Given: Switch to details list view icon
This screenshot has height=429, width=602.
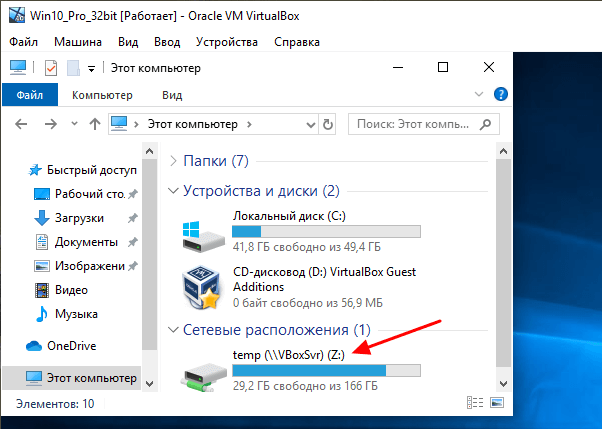Looking at the screenshot, I should coord(475,403).
